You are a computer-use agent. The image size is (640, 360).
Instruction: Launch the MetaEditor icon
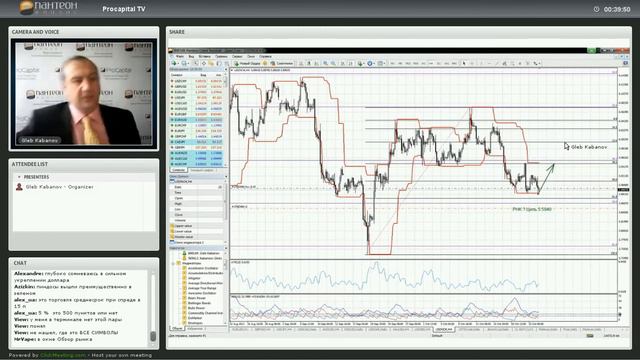[264, 63]
